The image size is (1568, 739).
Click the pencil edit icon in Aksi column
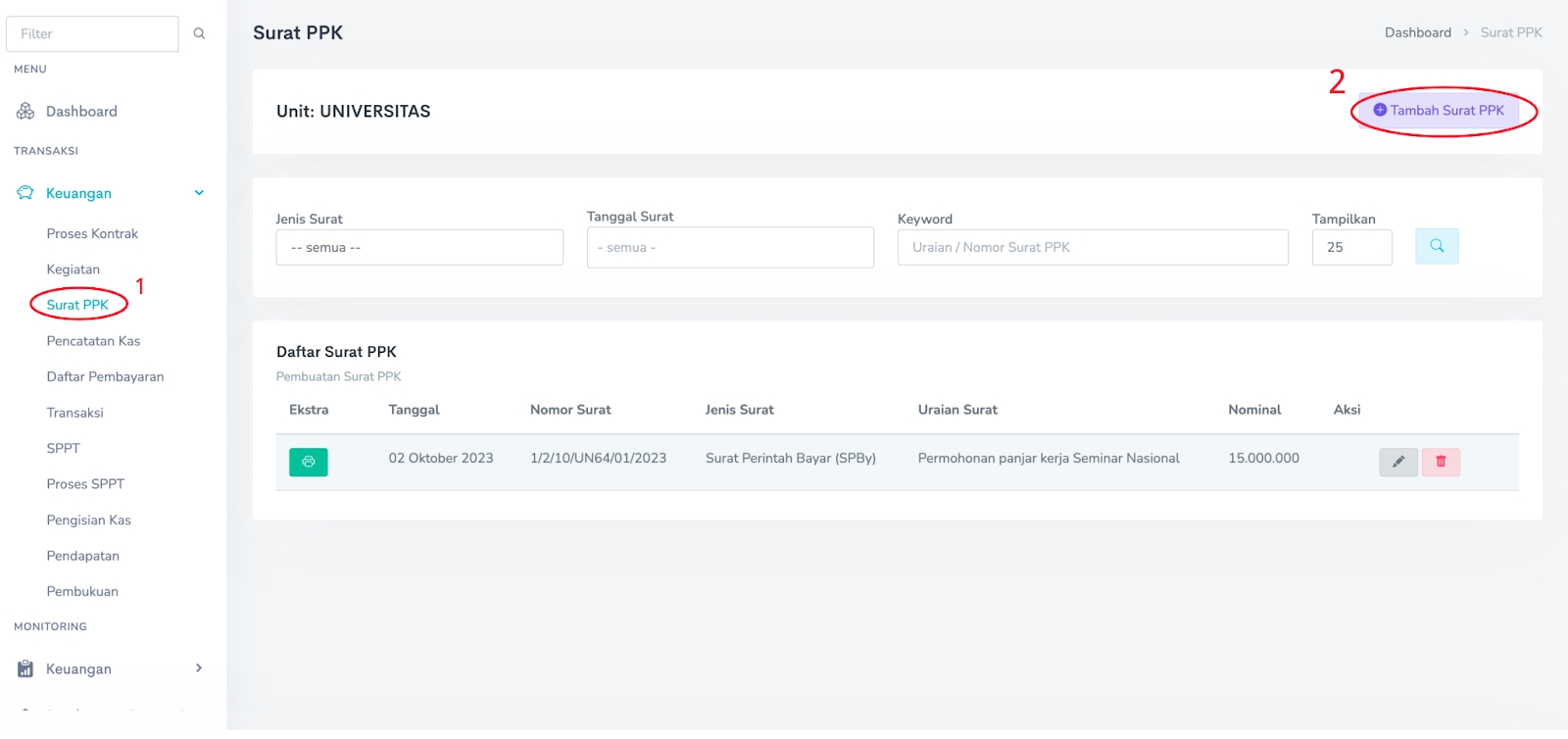pos(1397,462)
